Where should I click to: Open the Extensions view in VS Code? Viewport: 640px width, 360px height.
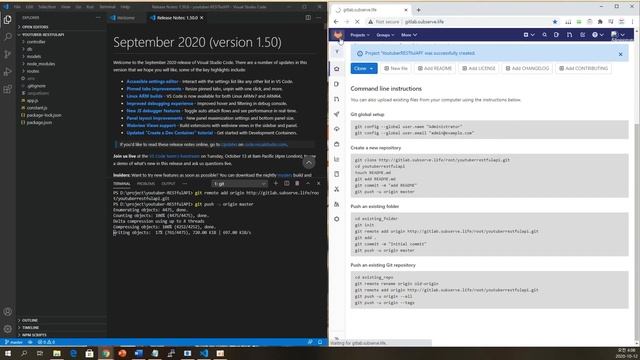tap(7, 89)
